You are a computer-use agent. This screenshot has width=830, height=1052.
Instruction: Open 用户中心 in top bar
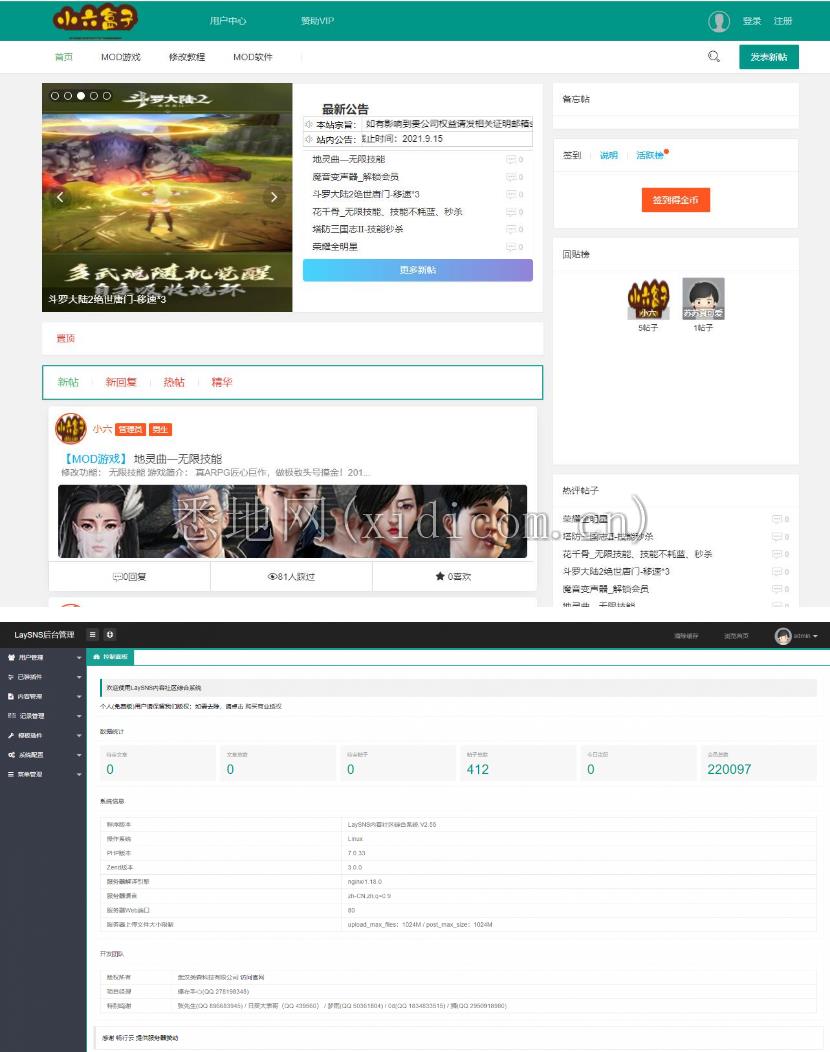point(228,21)
